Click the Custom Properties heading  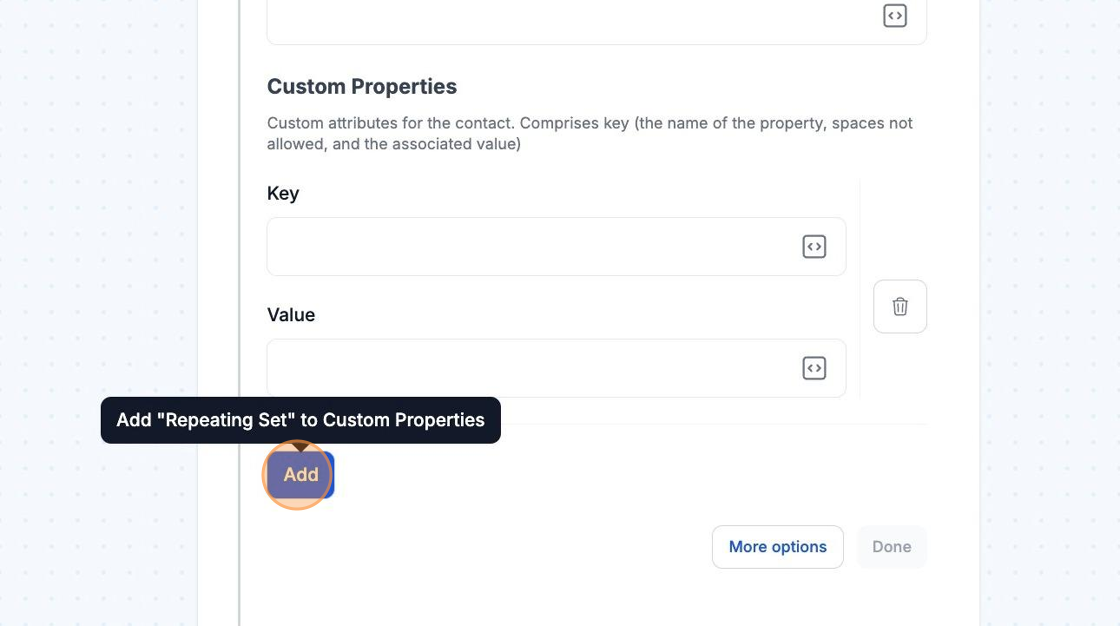tap(362, 87)
